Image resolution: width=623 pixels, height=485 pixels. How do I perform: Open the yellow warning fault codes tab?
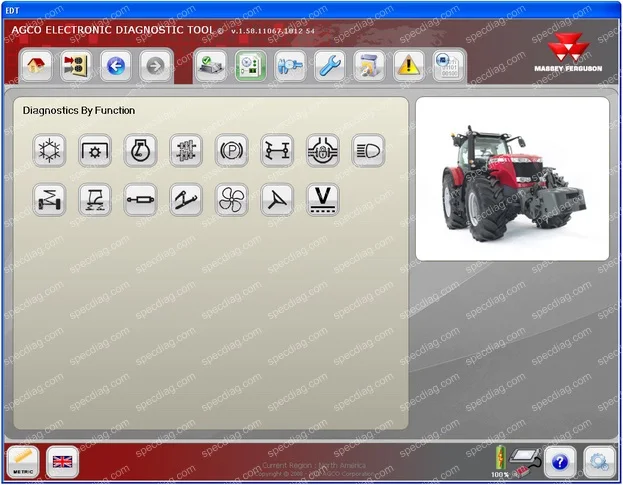point(409,66)
